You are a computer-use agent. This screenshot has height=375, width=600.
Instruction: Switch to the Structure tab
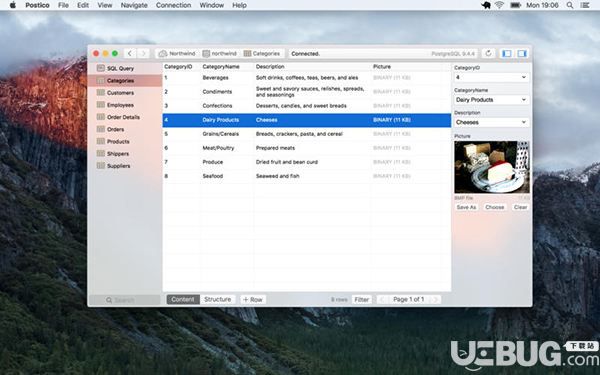[217, 299]
